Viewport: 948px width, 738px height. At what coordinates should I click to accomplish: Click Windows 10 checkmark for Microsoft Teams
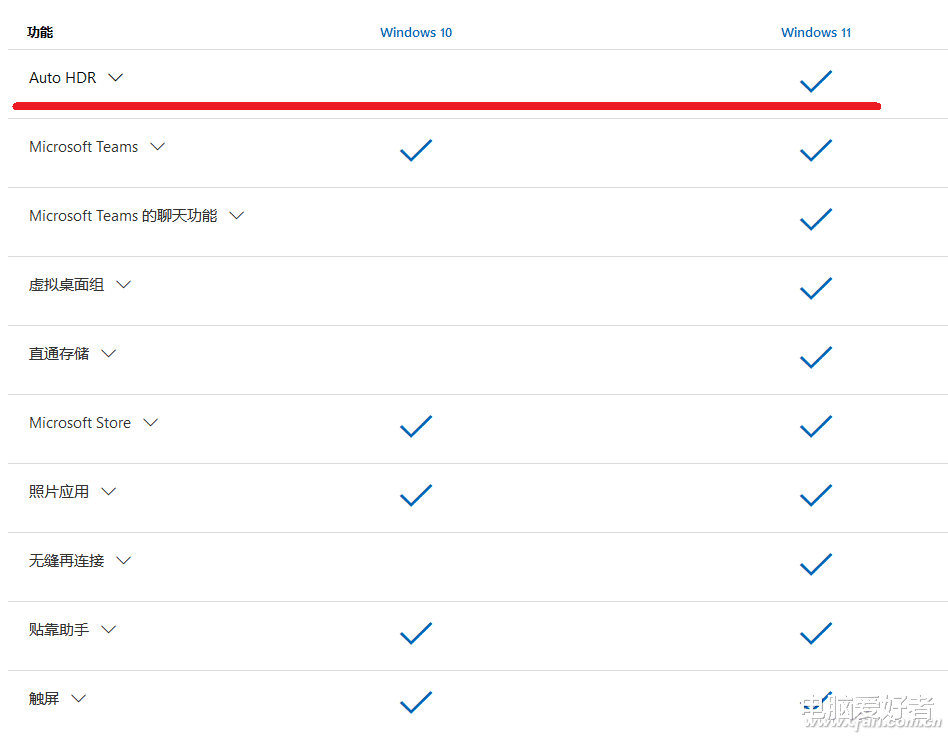tap(416, 150)
